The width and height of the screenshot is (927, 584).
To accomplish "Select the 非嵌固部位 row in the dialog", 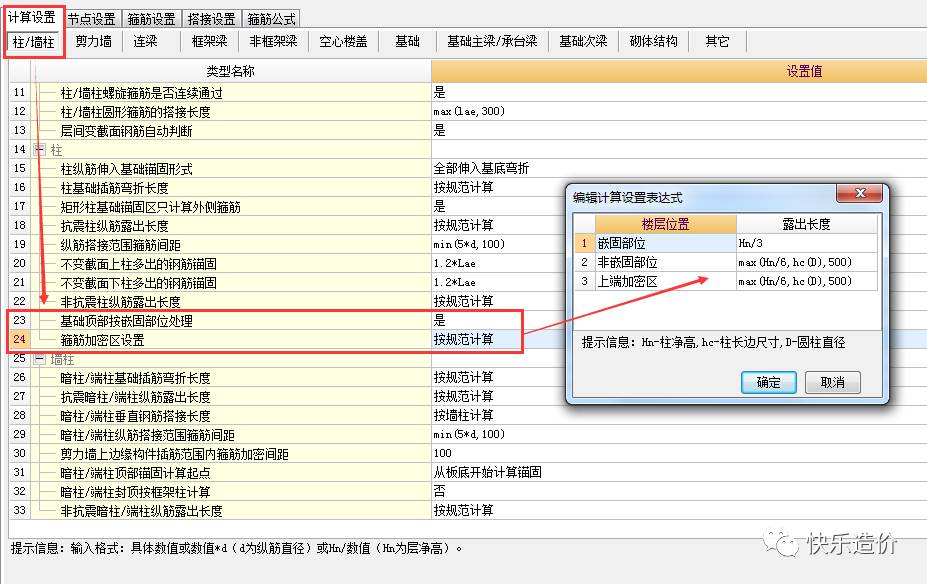I will pyautogui.click(x=665, y=262).
